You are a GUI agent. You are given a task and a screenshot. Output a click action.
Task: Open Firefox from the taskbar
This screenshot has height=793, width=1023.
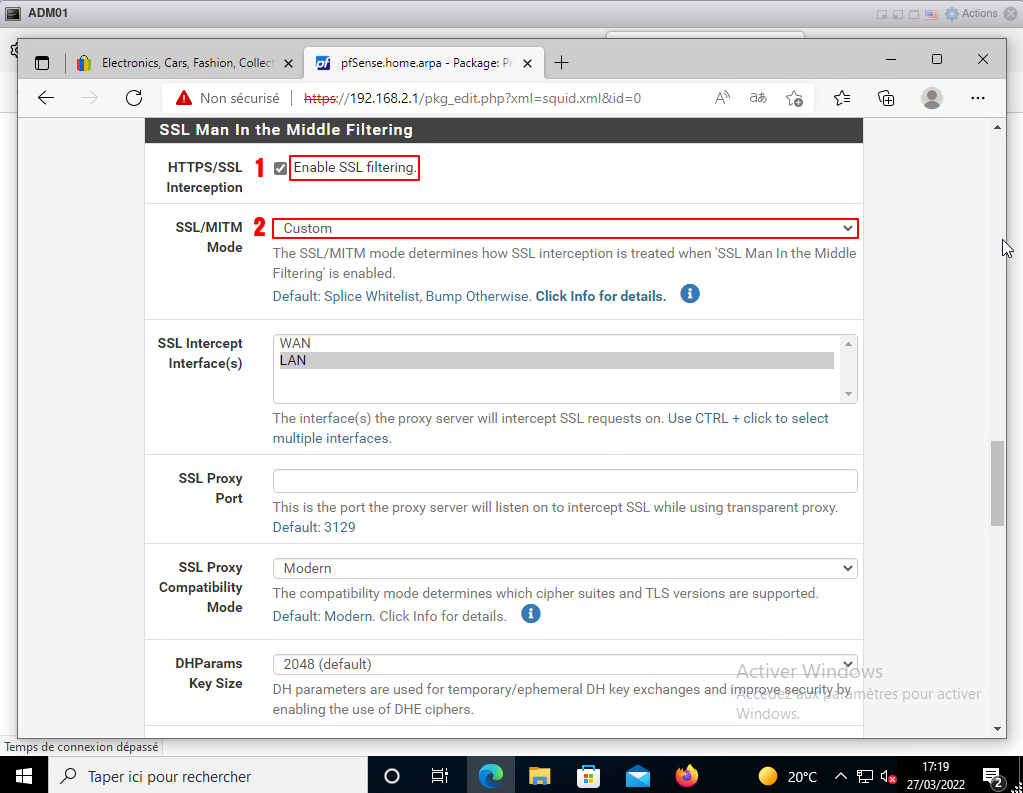[686, 776]
